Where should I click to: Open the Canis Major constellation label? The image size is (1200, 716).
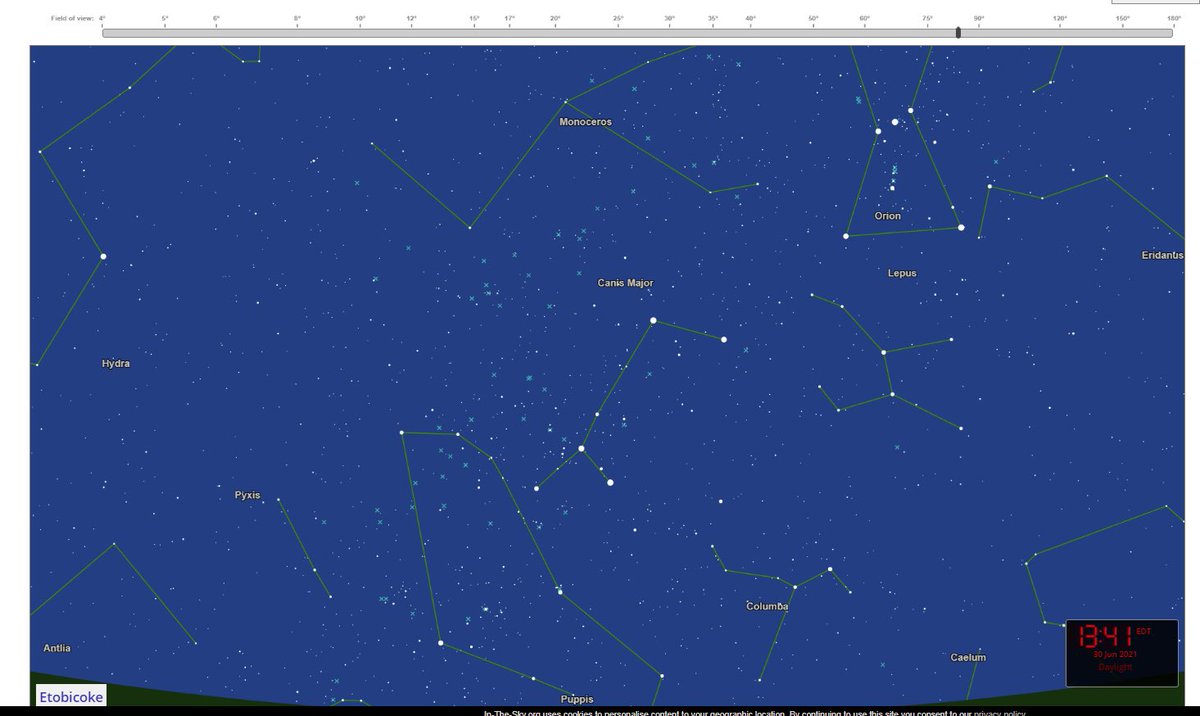[x=624, y=283]
